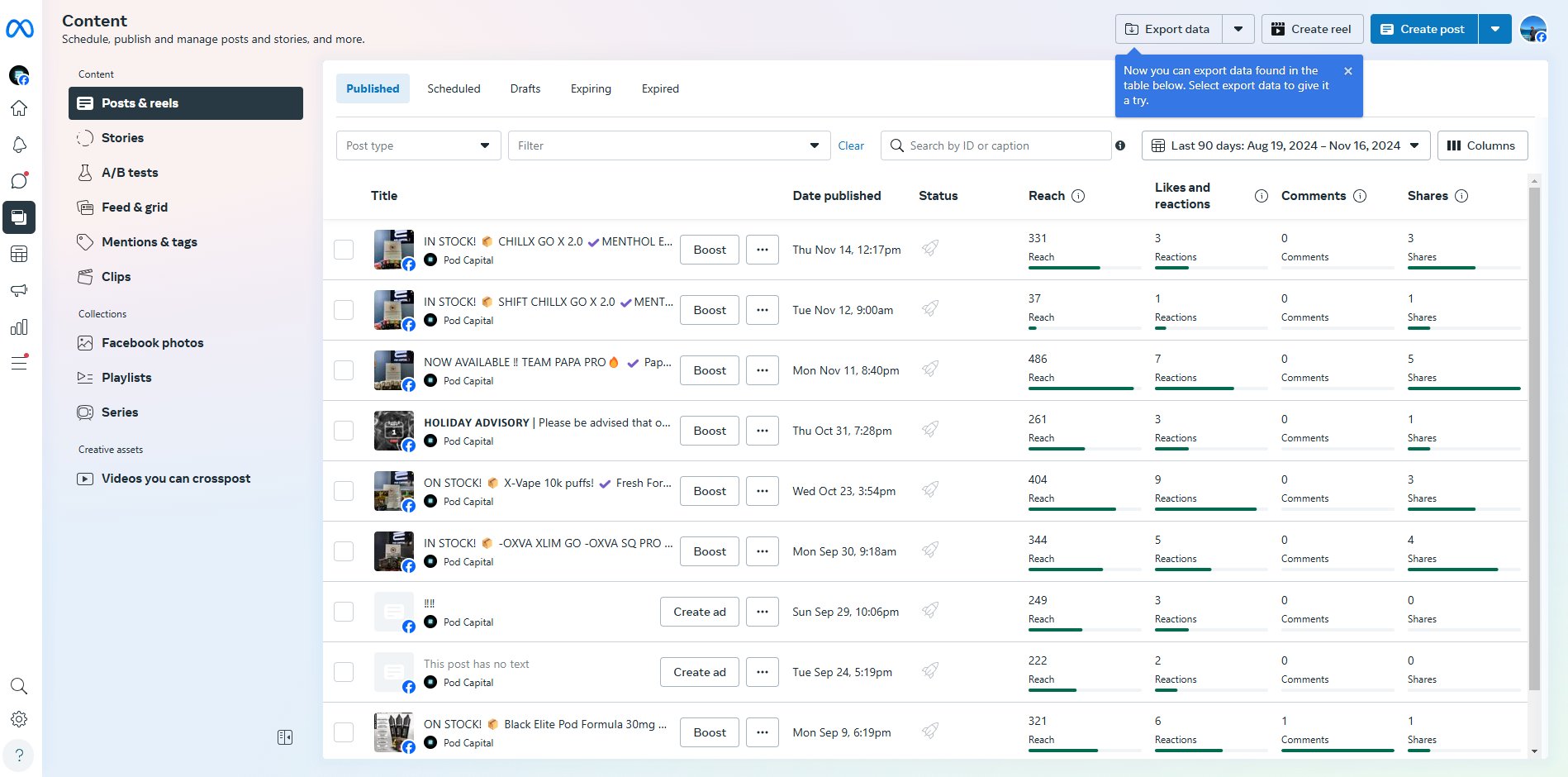Open Help question mark icon
The width and height of the screenshot is (1568, 777).
pyautogui.click(x=19, y=756)
